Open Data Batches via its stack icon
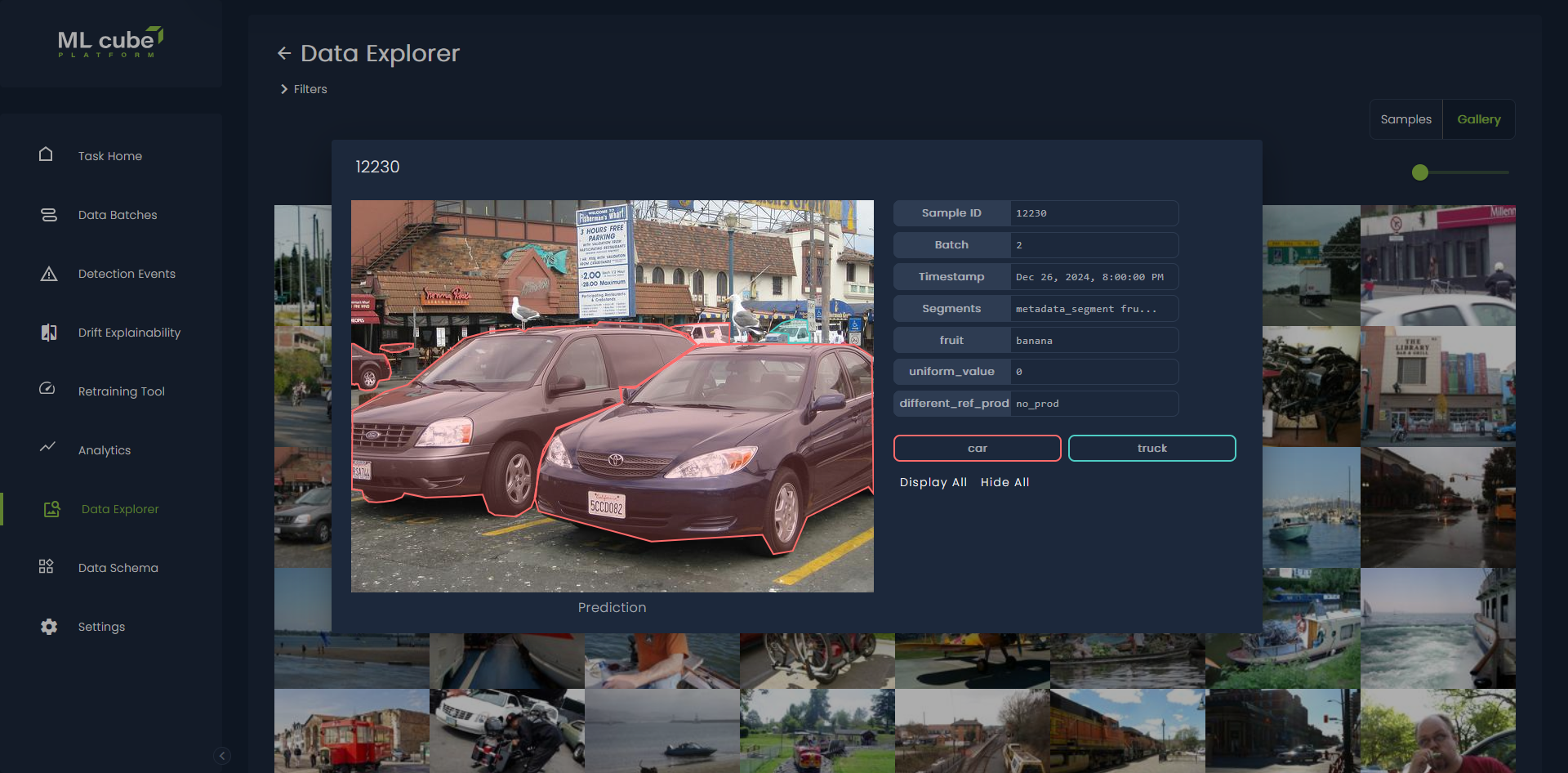This screenshot has width=1568, height=773. coord(48,215)
